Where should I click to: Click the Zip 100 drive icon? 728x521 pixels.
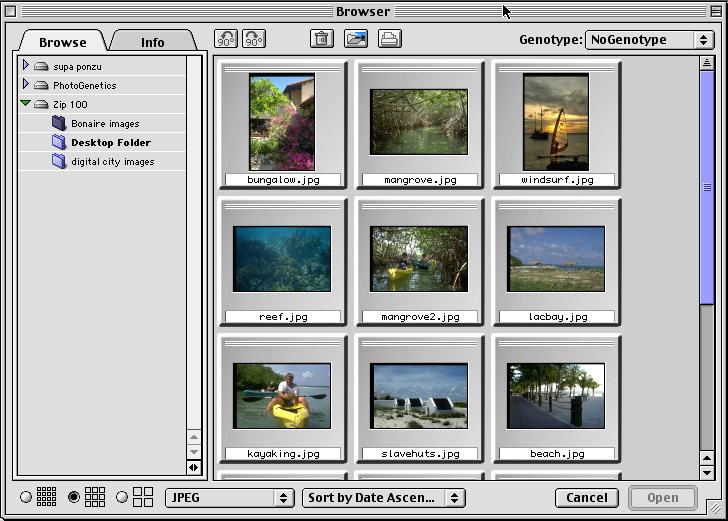pos(41,105)
